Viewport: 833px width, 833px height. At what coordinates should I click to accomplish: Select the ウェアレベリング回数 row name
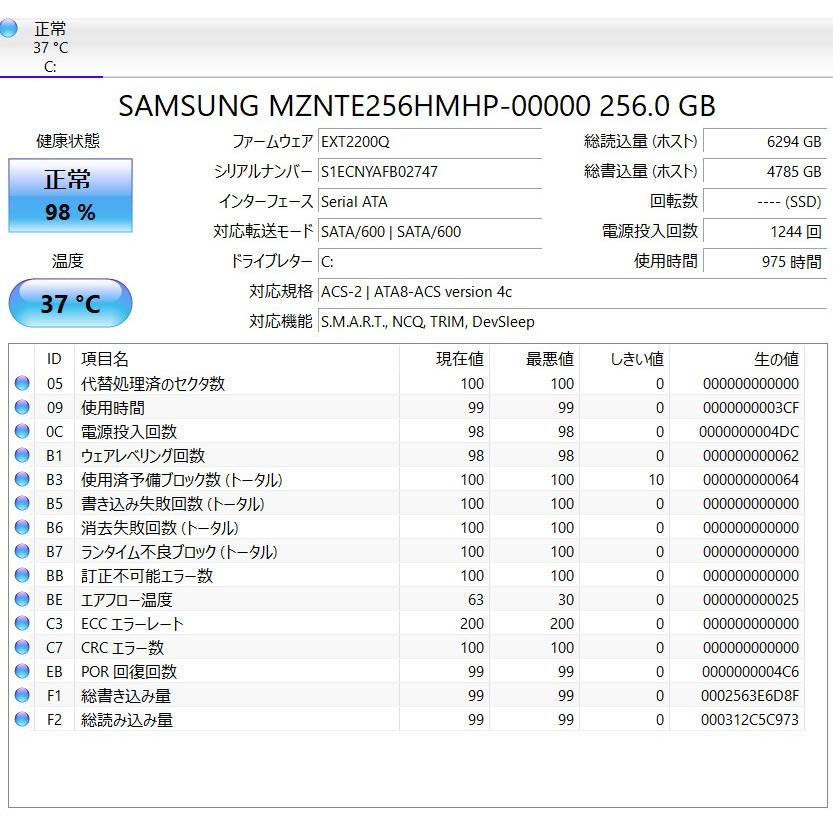coord(143,456)
